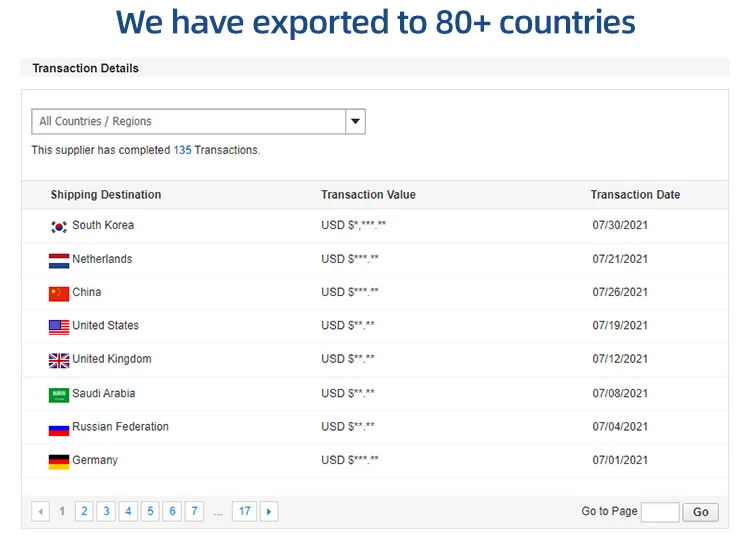Go to next page using arrow
The image size is (750, 537).
269,512
